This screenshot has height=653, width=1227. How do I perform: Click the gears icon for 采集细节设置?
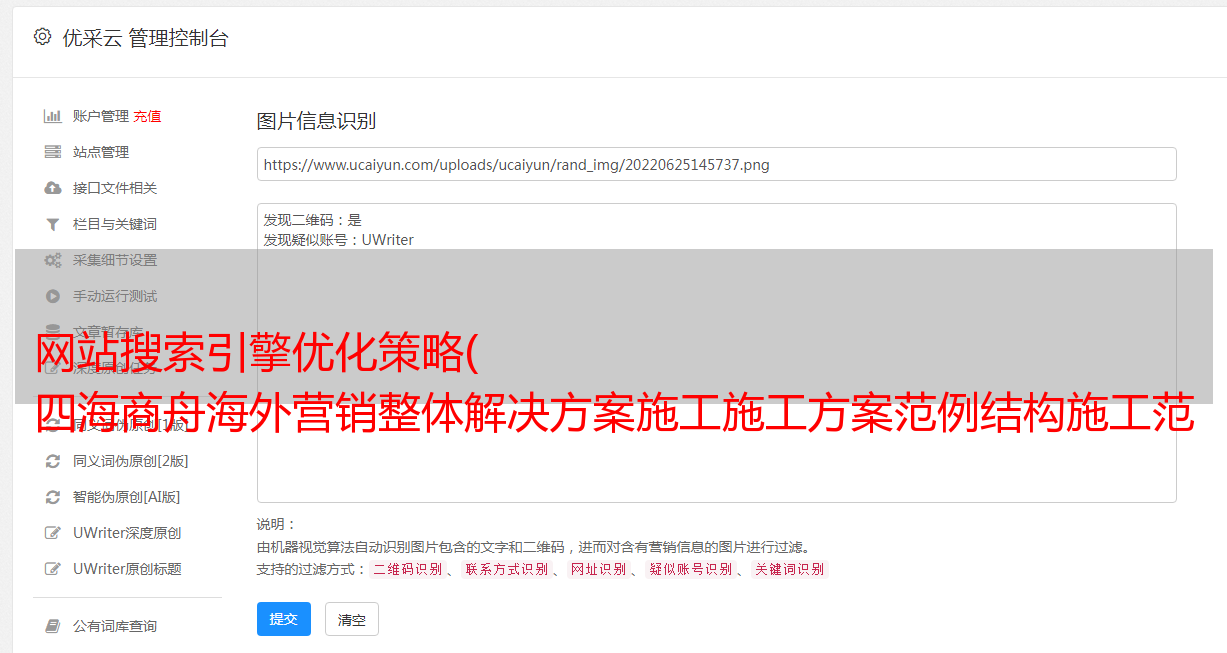point(53,260)
